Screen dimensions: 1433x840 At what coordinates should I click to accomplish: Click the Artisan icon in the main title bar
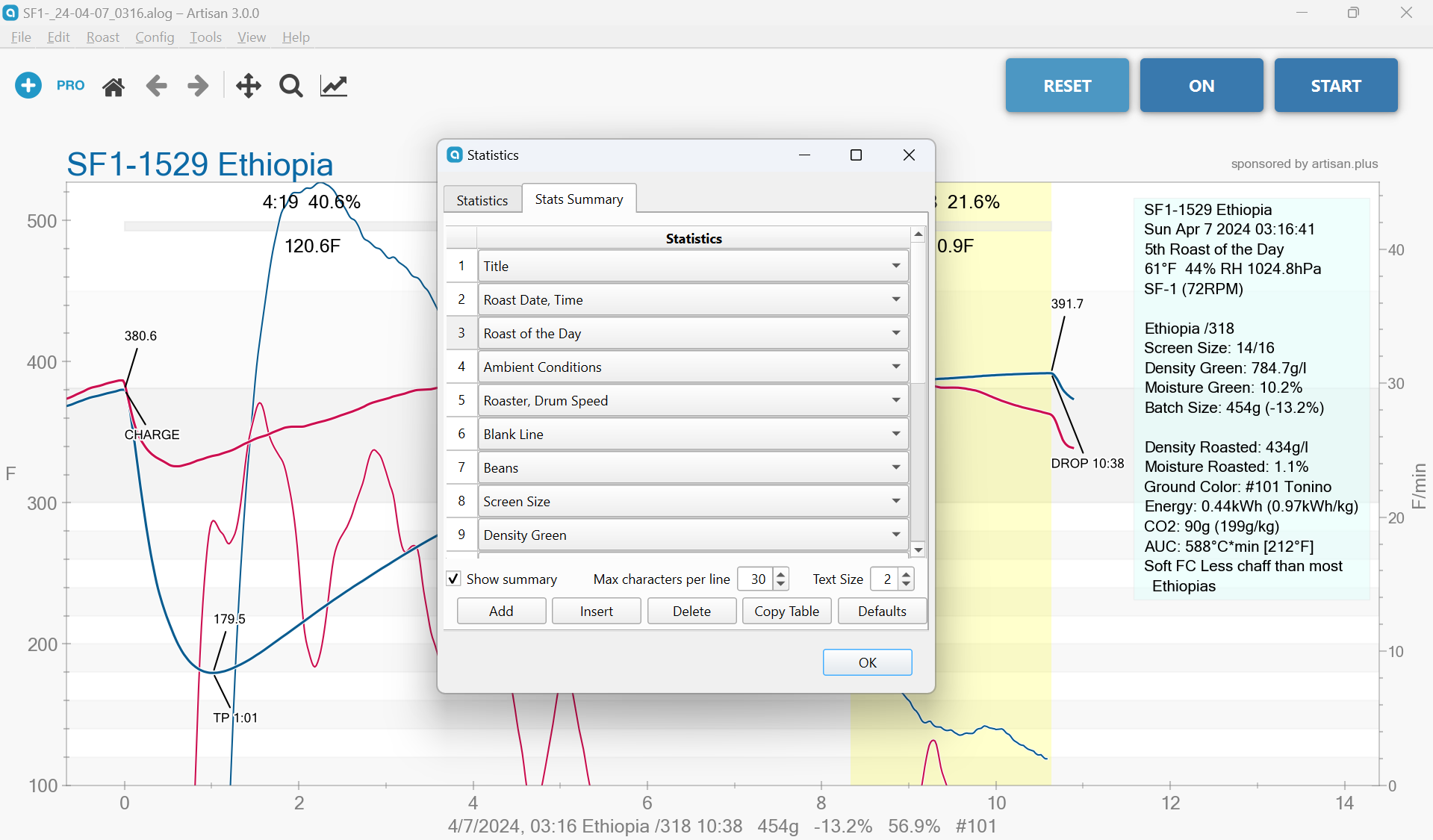[10, 13]
